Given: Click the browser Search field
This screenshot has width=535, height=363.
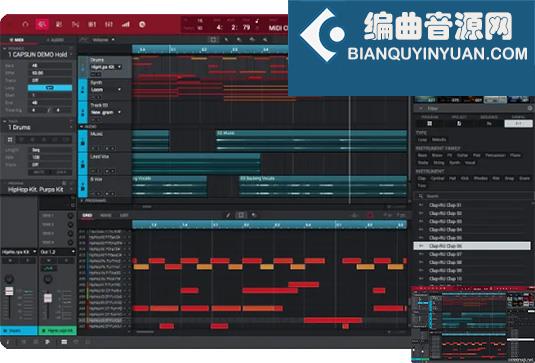Looking at the screenshot, I should (x=474, y=196).
